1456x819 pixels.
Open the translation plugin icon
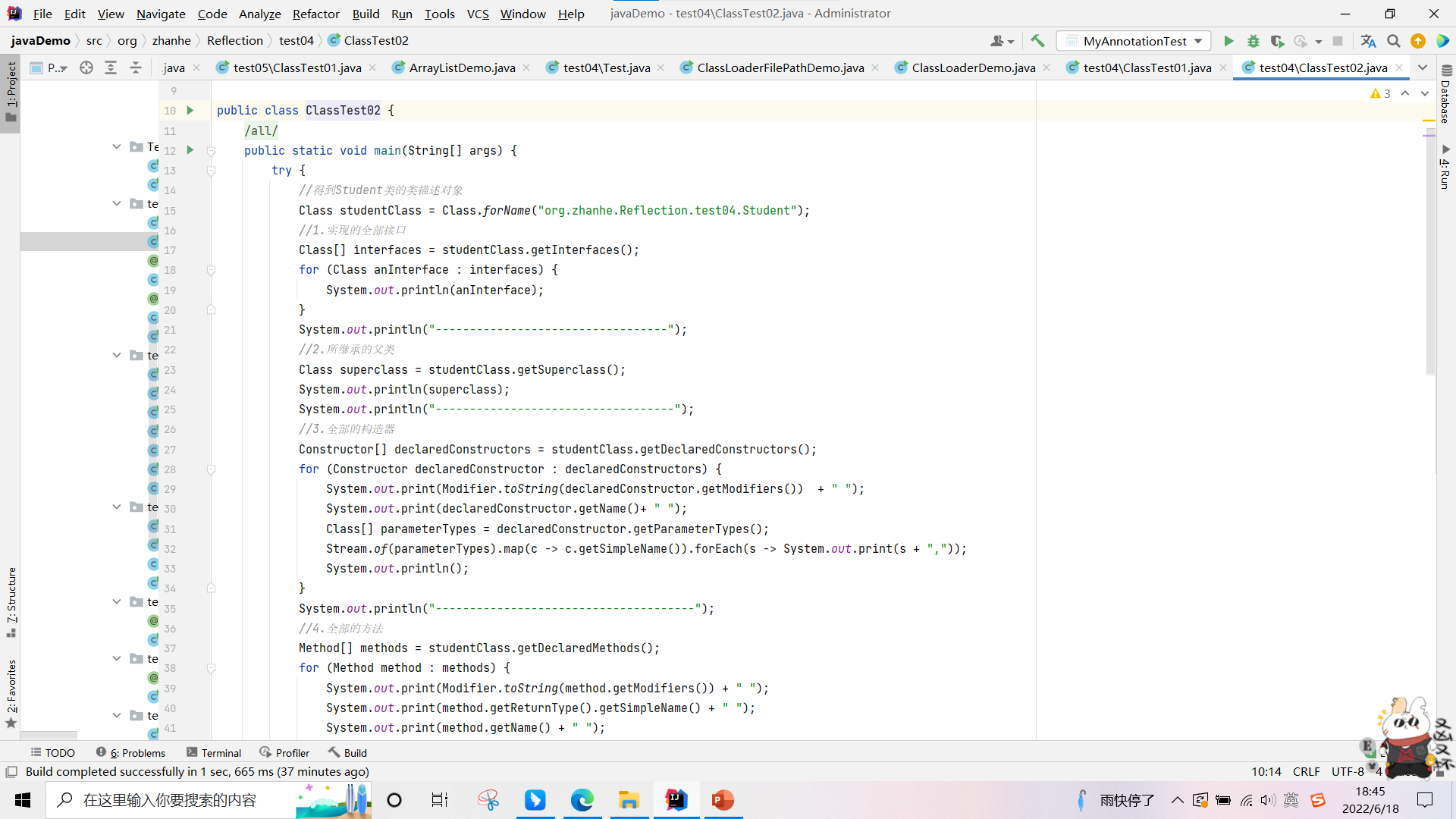coord(1368,41)
